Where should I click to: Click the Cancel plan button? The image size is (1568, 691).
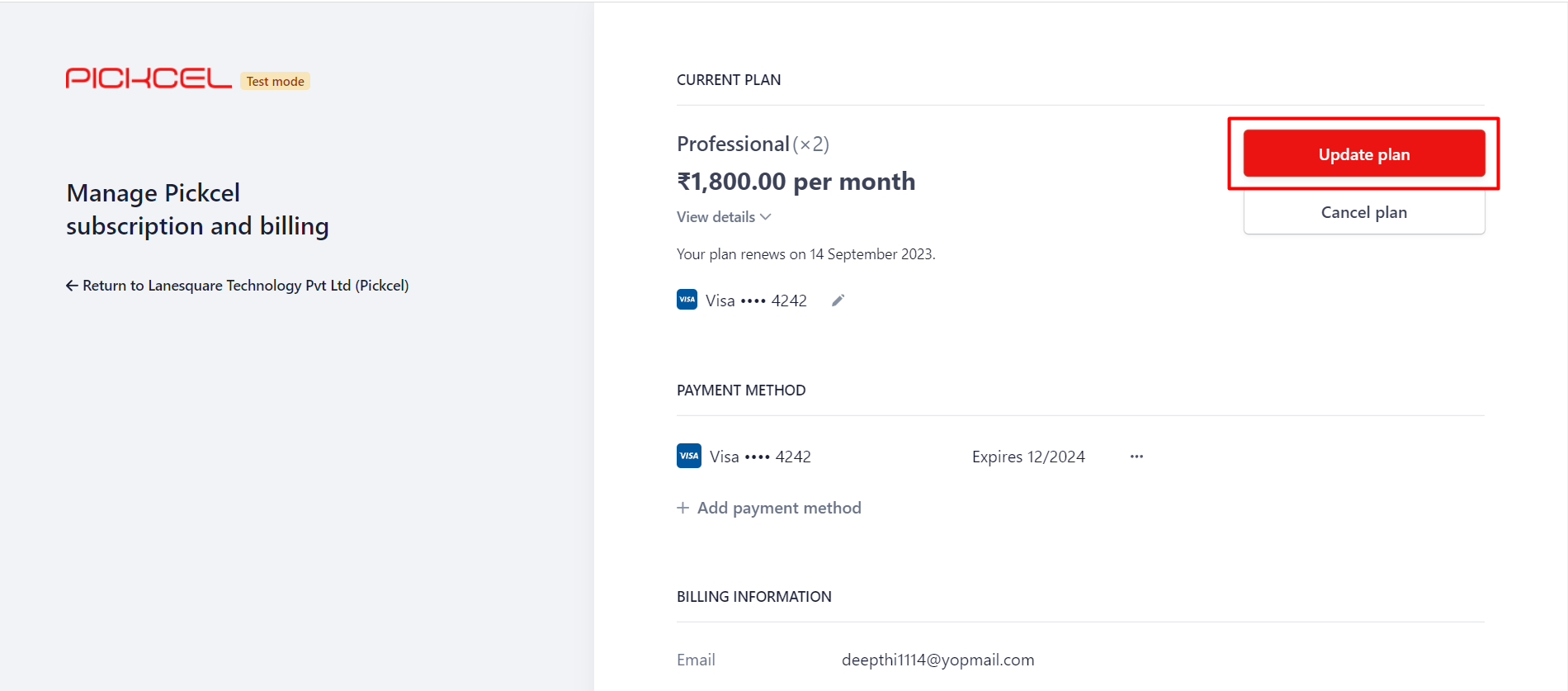click(x=1364, y=212)
